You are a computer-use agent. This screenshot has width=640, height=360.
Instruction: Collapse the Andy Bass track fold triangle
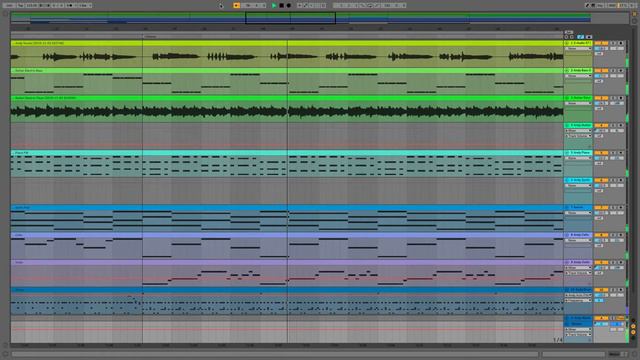[x=567, y=70]
